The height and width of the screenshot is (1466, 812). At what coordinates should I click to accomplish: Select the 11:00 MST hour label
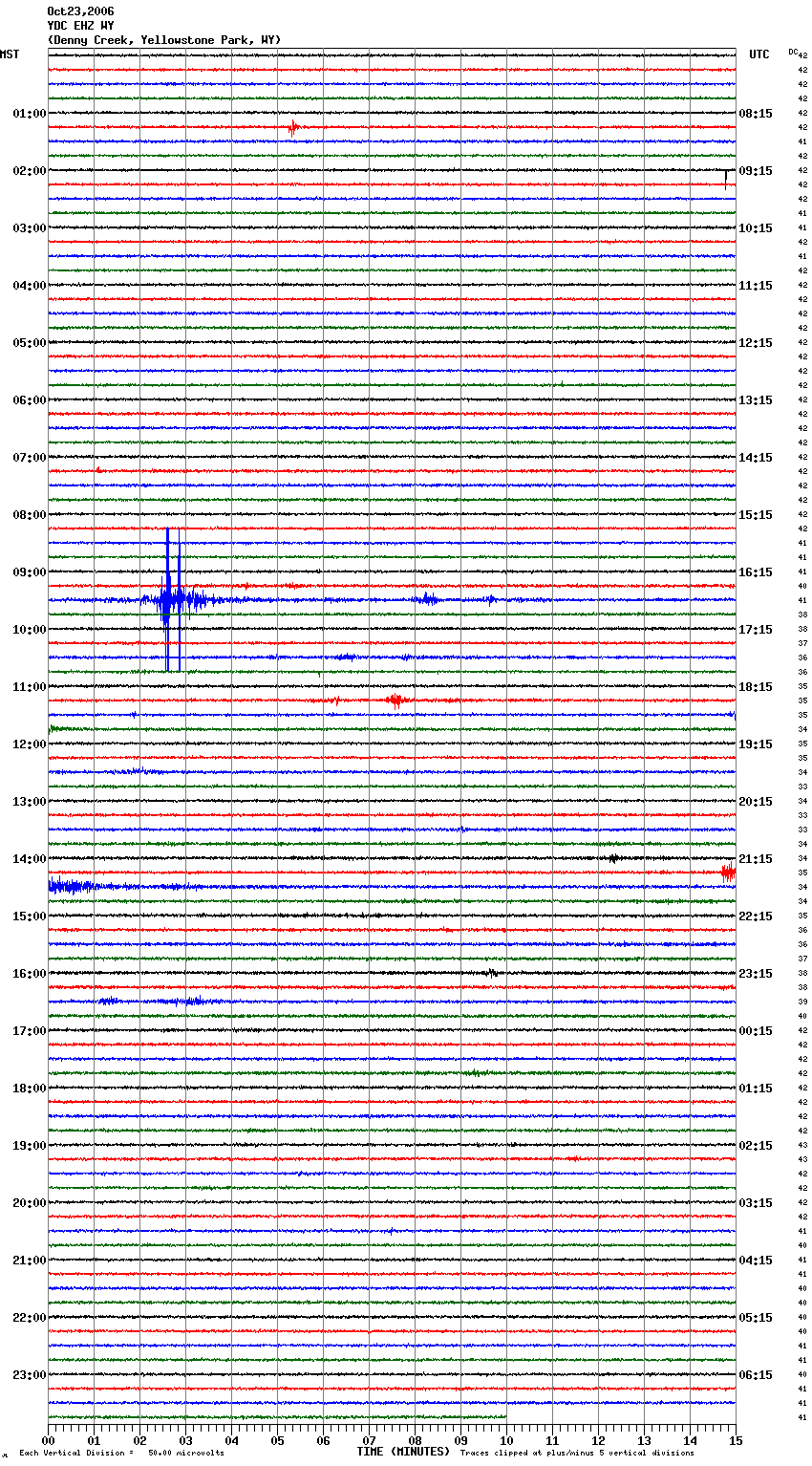pos(30,687)
